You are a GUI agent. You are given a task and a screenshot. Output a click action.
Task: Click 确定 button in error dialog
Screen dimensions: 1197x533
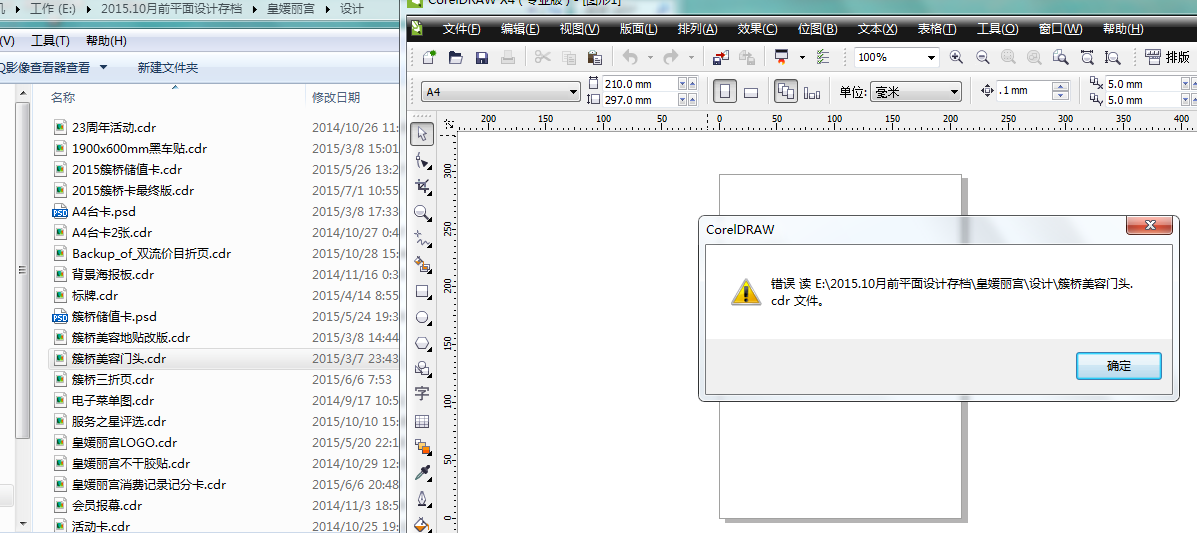click(x=1118, y=366)
